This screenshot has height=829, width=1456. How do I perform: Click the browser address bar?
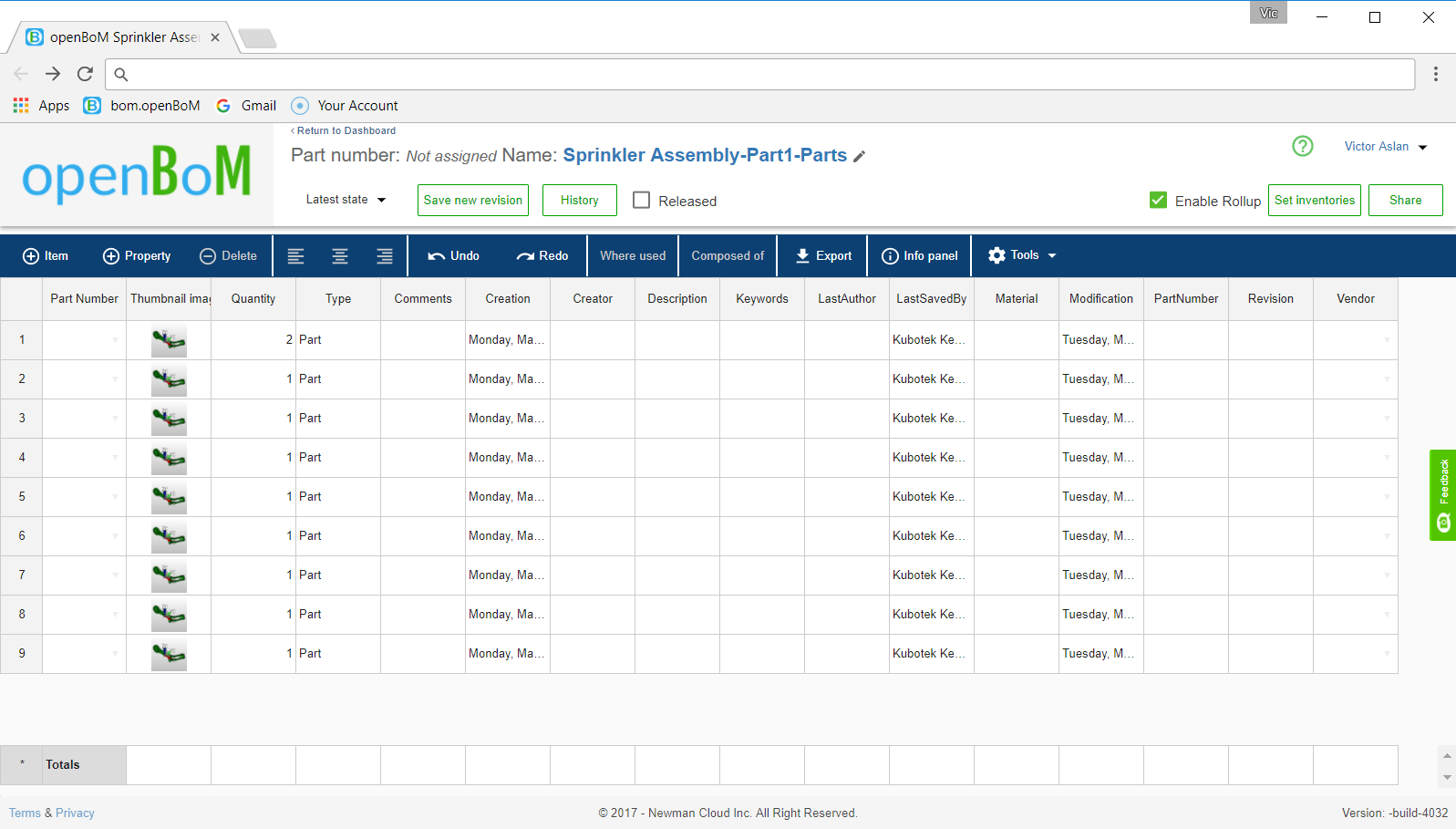[760, 74]
